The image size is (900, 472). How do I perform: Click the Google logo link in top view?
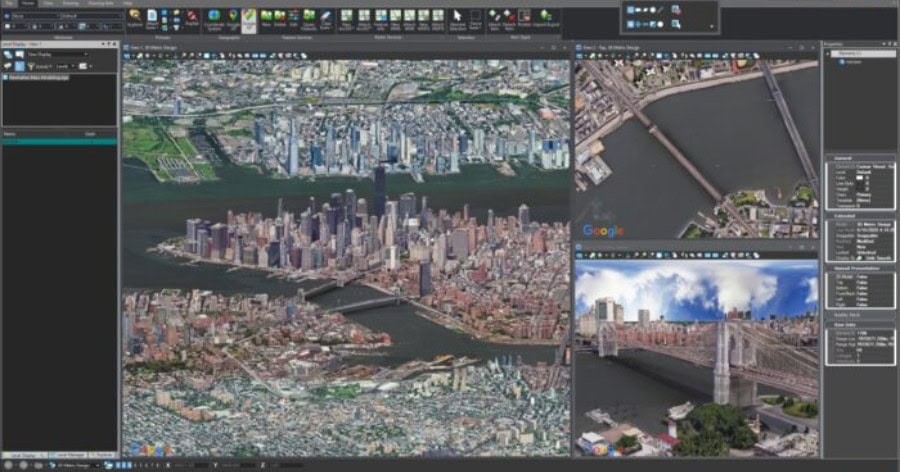tap(602, 231)
